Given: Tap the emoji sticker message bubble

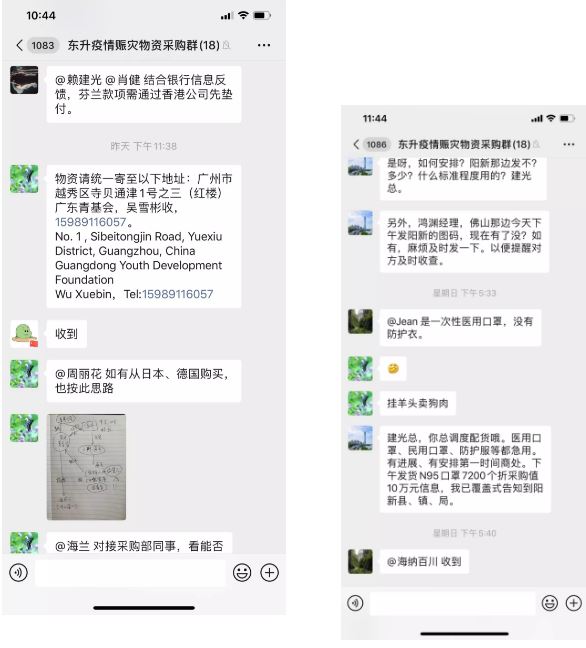Looking at the screenshot, I should point(393,368).
